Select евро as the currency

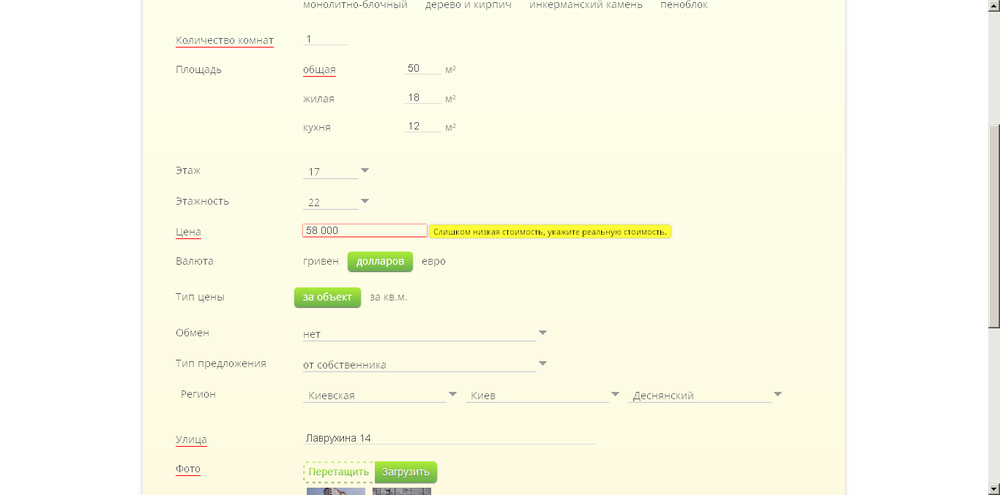pos(434,262)
